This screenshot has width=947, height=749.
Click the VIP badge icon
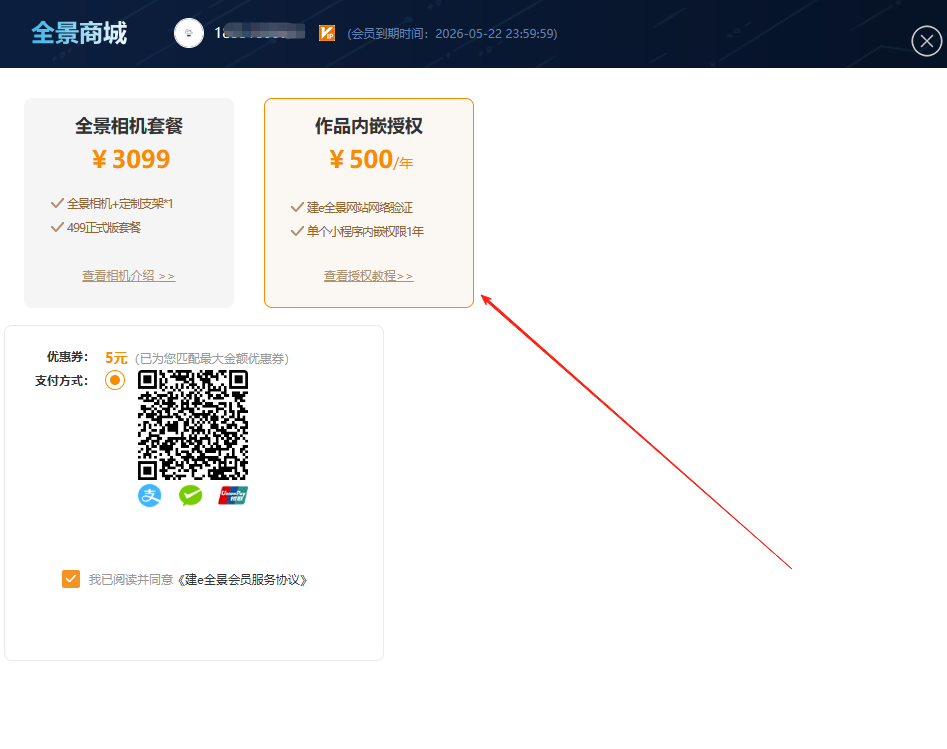click(327, 33)
